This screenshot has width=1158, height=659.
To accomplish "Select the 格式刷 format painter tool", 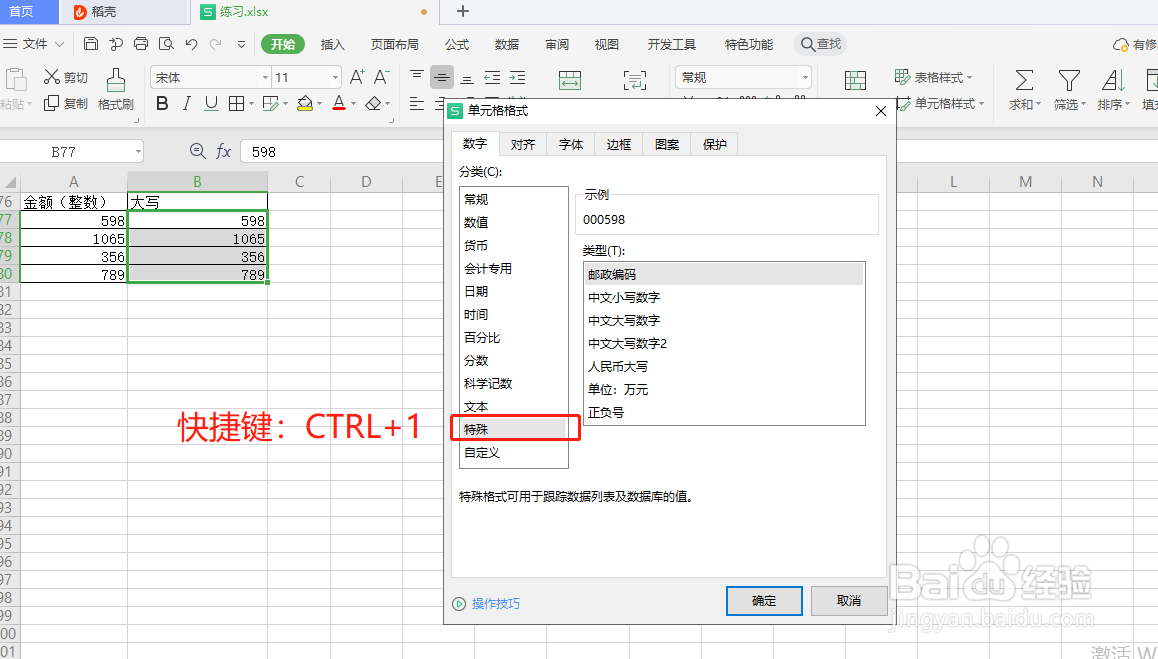I will (x=115, y=88).
